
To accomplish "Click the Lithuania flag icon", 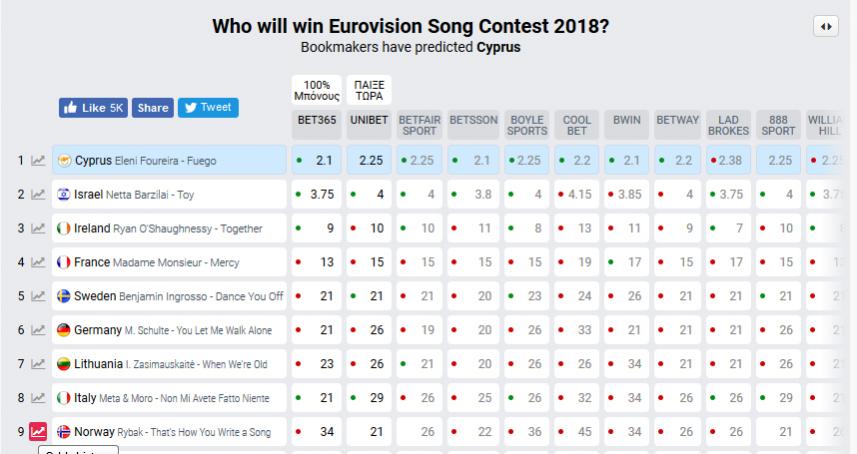I will [x=64, y=364].
